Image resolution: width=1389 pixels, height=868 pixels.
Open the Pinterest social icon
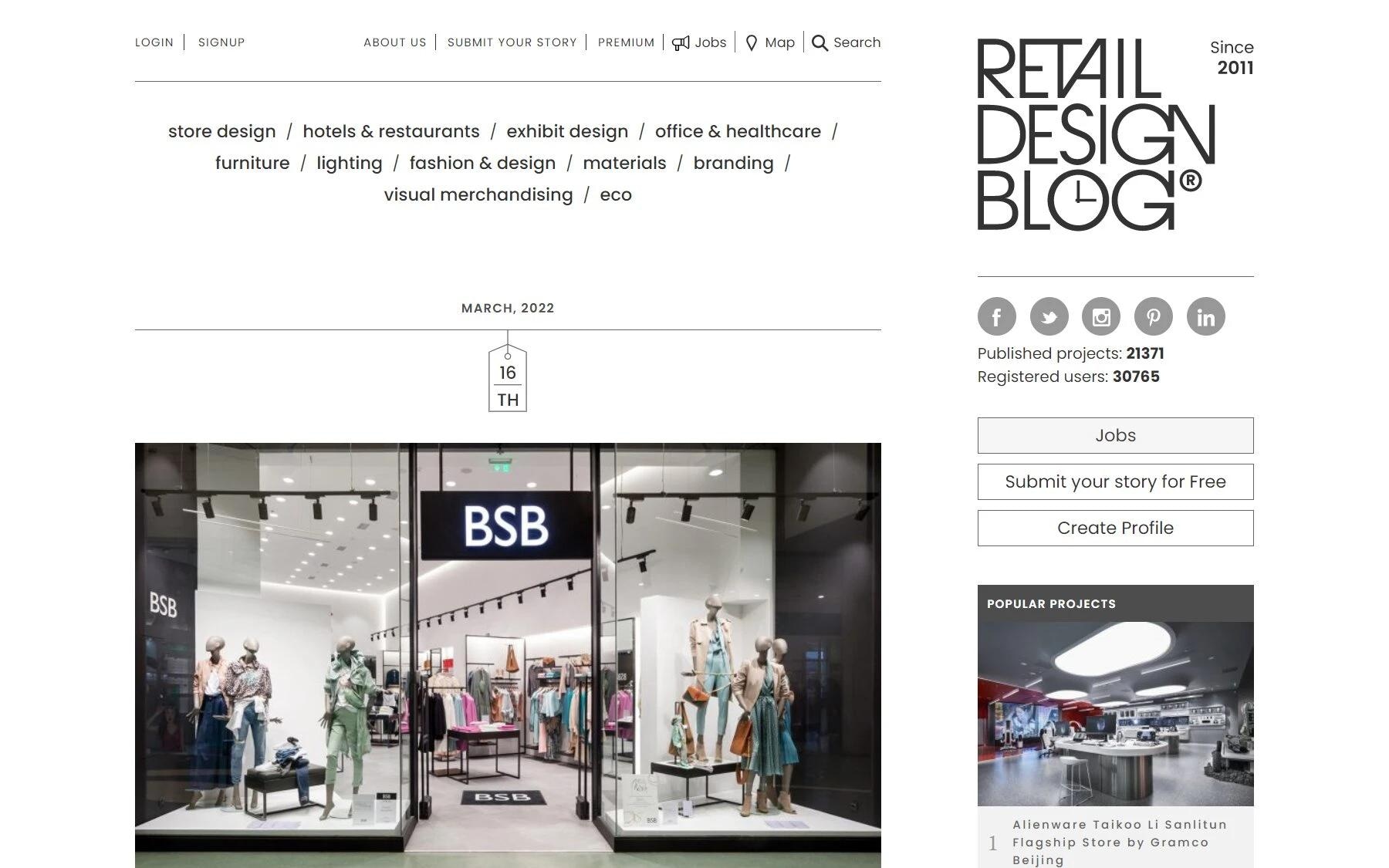point(1153,316)
